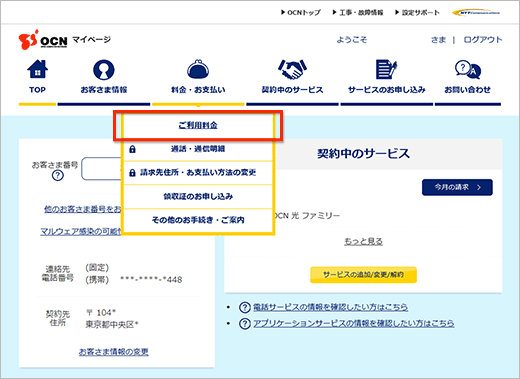
Task: Open the 工事・故障情報 header link
Action: click(358, 13)
